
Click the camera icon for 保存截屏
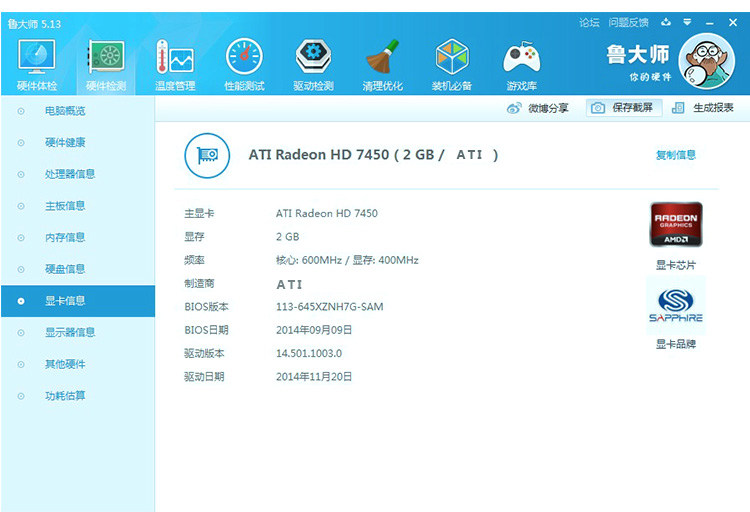597,108
